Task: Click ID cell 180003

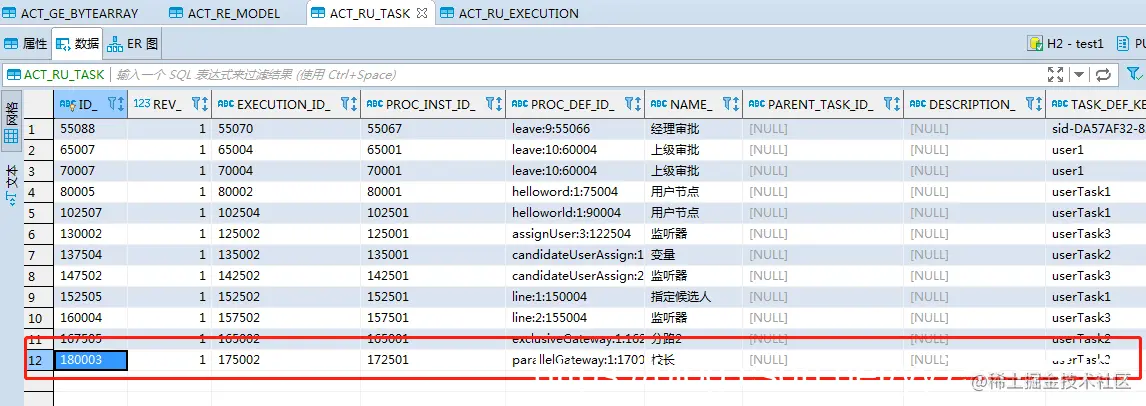Action: coord(91,359)
